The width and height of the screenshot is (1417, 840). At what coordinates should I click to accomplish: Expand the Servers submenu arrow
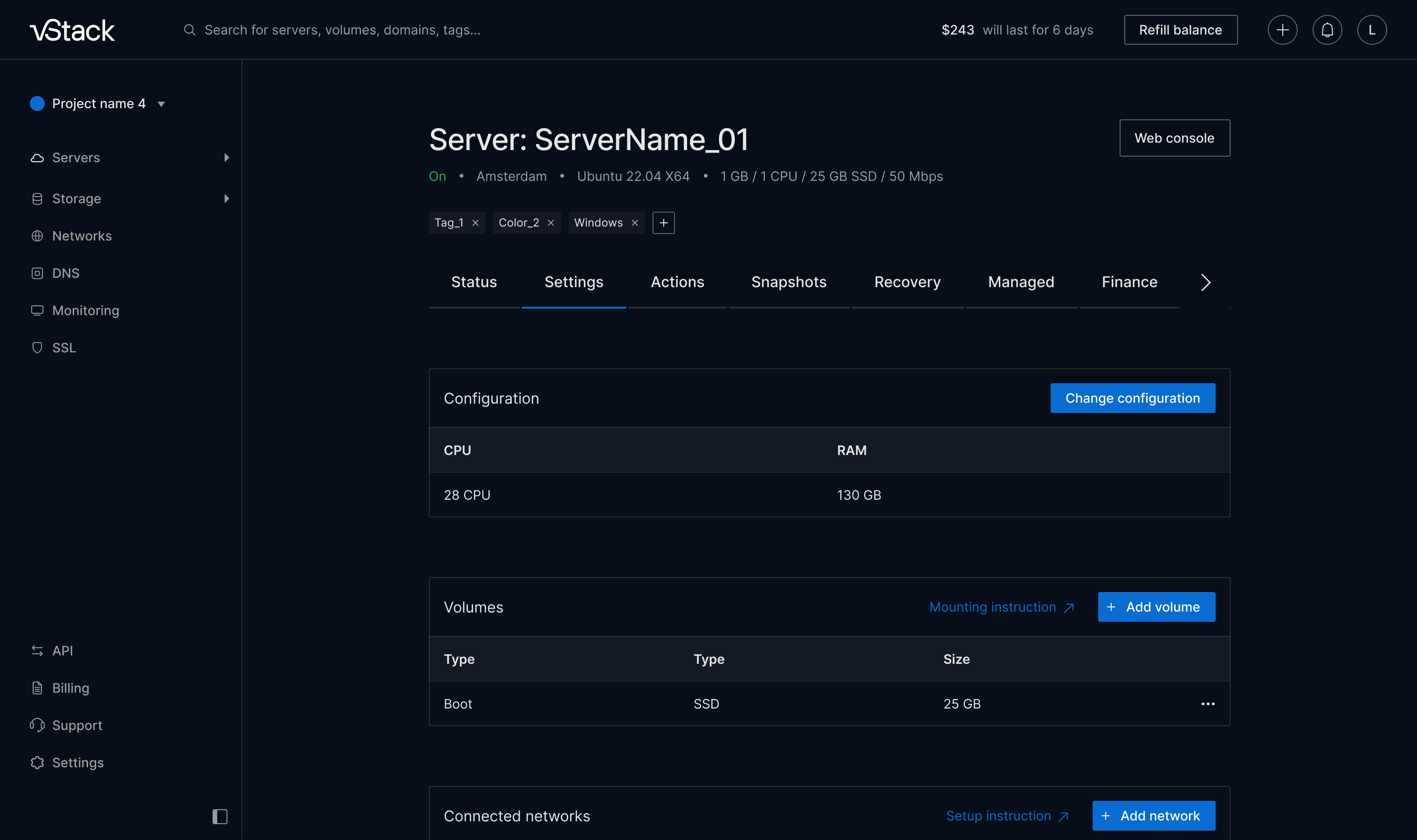[x=227, y=158]
